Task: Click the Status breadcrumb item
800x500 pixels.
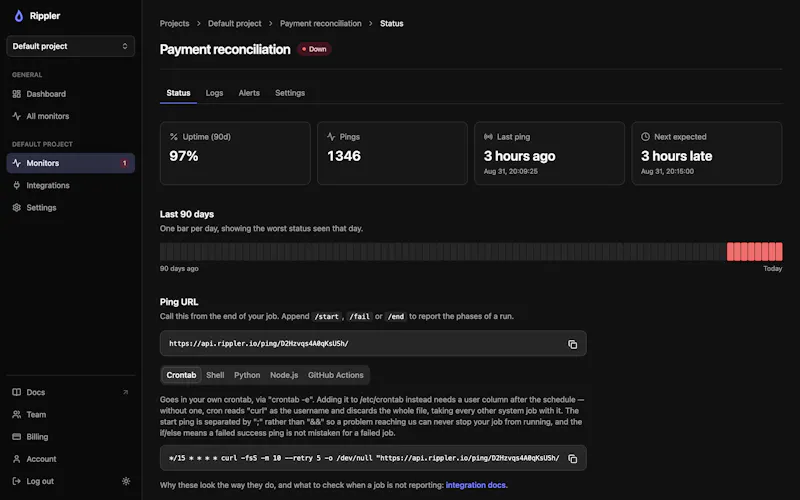Action: point(391,23)
